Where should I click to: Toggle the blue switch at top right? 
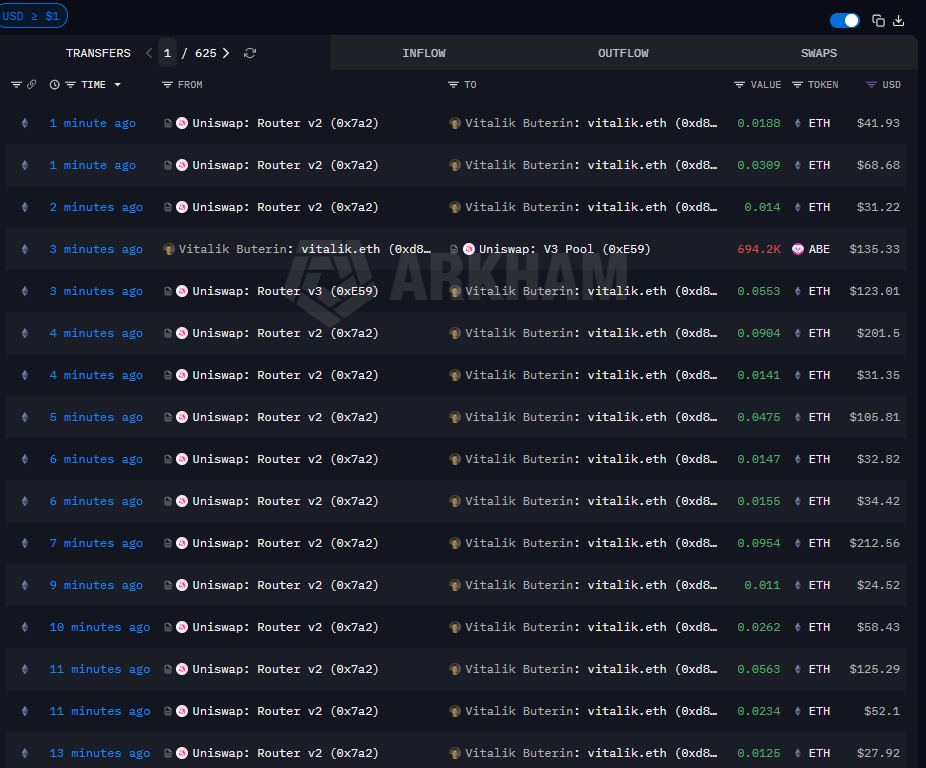coord(844,21)
